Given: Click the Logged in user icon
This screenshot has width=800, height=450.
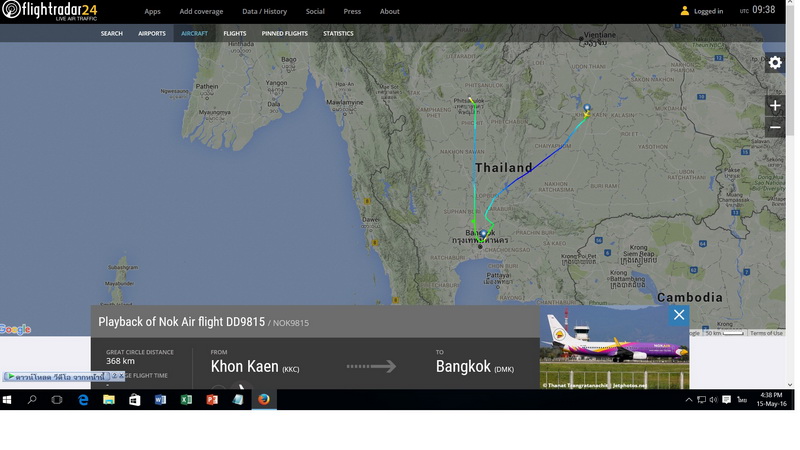Looking at the screenshot, I should click(685, 11).
